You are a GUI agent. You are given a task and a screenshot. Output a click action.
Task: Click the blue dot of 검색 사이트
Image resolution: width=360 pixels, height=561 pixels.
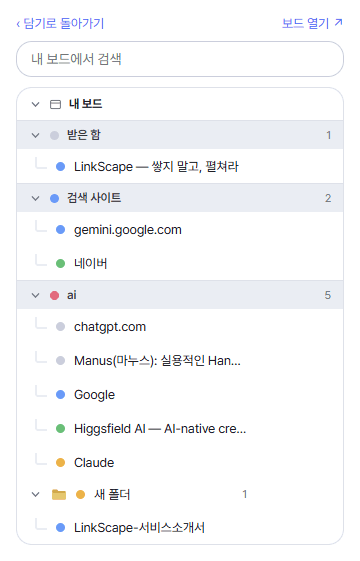(54, 199)
